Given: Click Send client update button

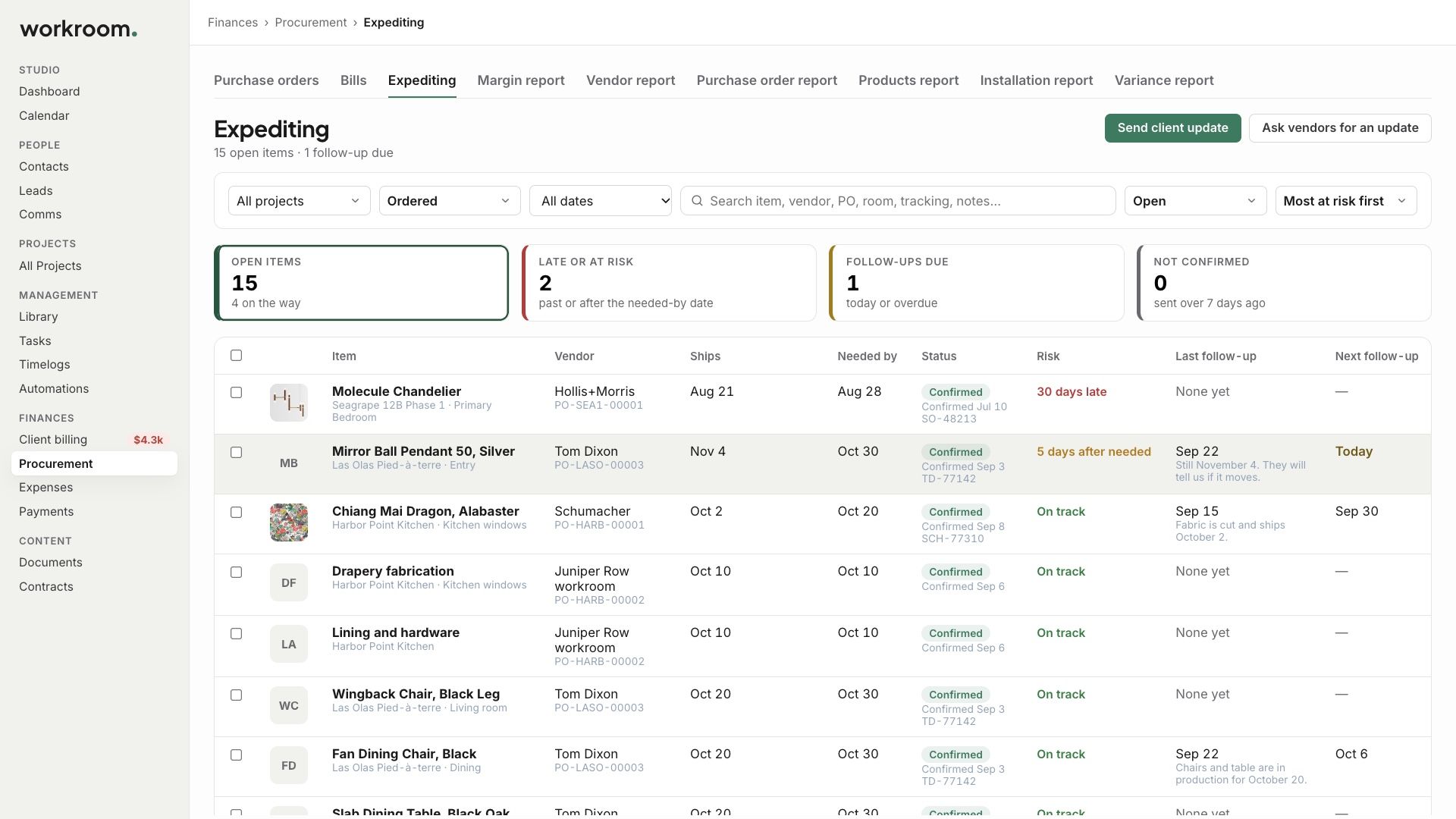Looking at the screenshot, I should (x=1172, y=128).
